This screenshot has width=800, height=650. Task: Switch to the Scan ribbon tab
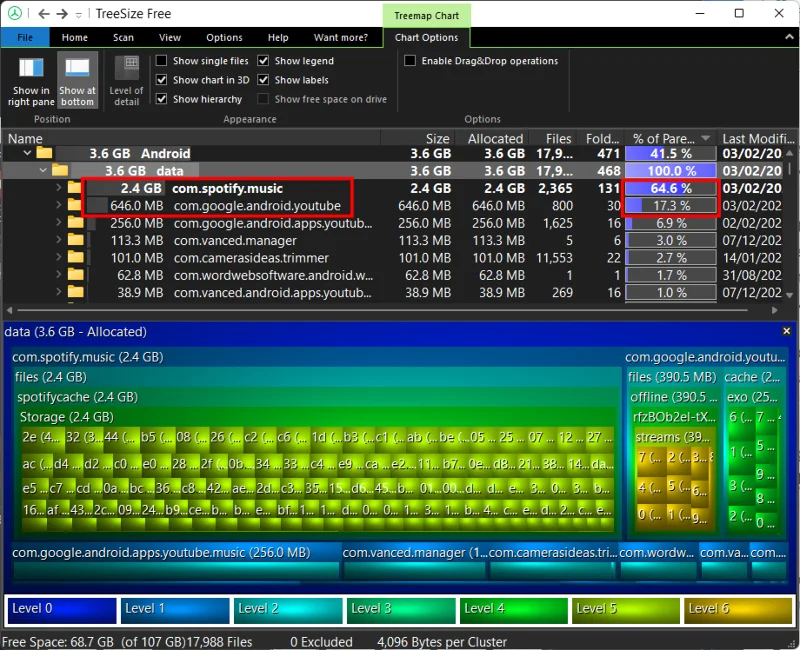123,37
